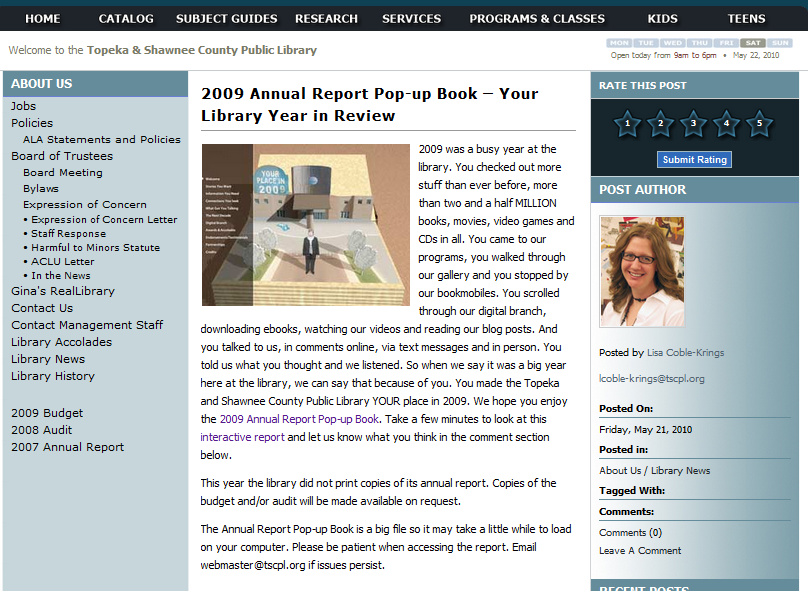Email lcoble-krings@tscpl.org
Viewport: 808px width, 591px height.
[652, 379]
